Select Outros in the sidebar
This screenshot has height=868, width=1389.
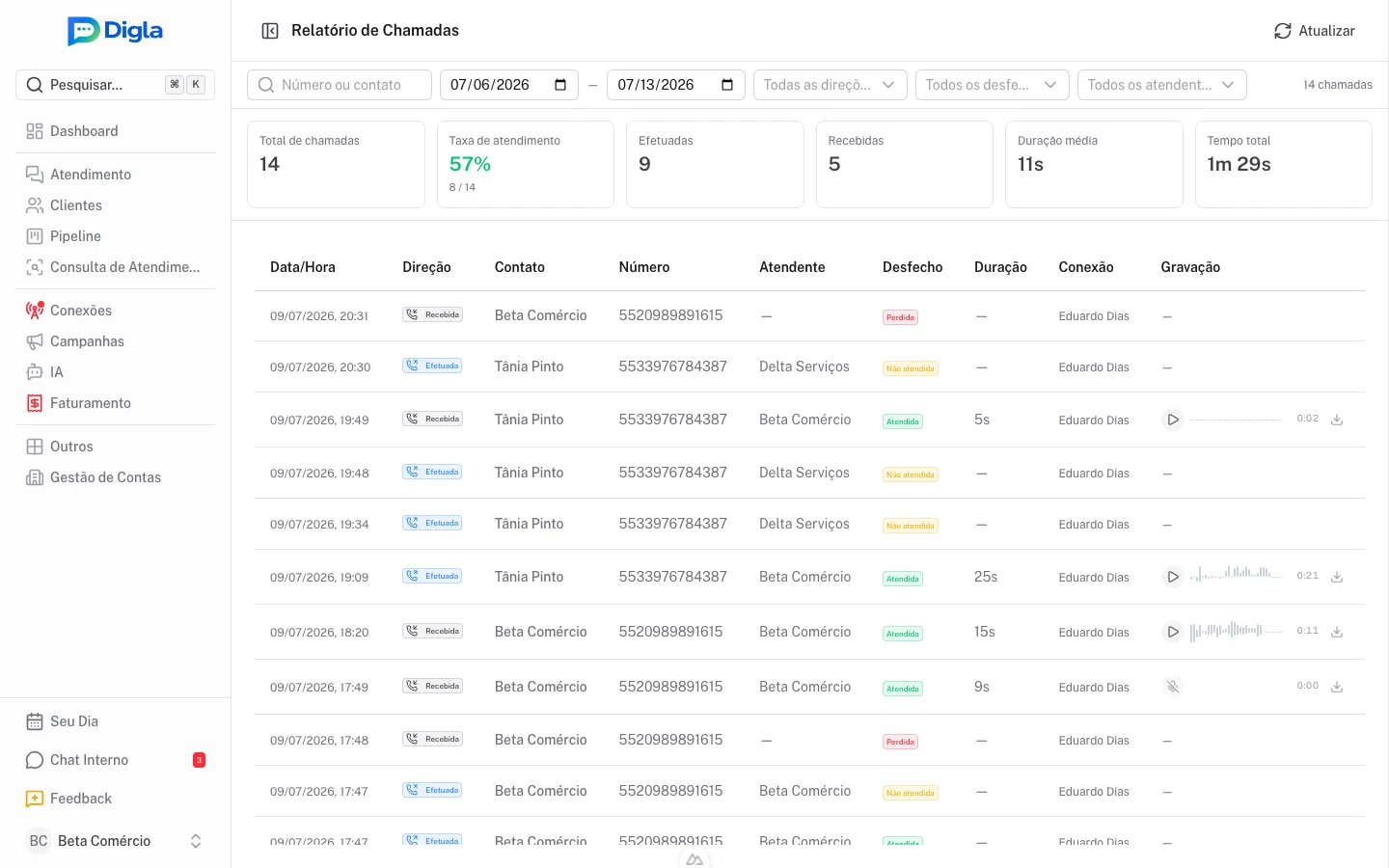[115, 447]
